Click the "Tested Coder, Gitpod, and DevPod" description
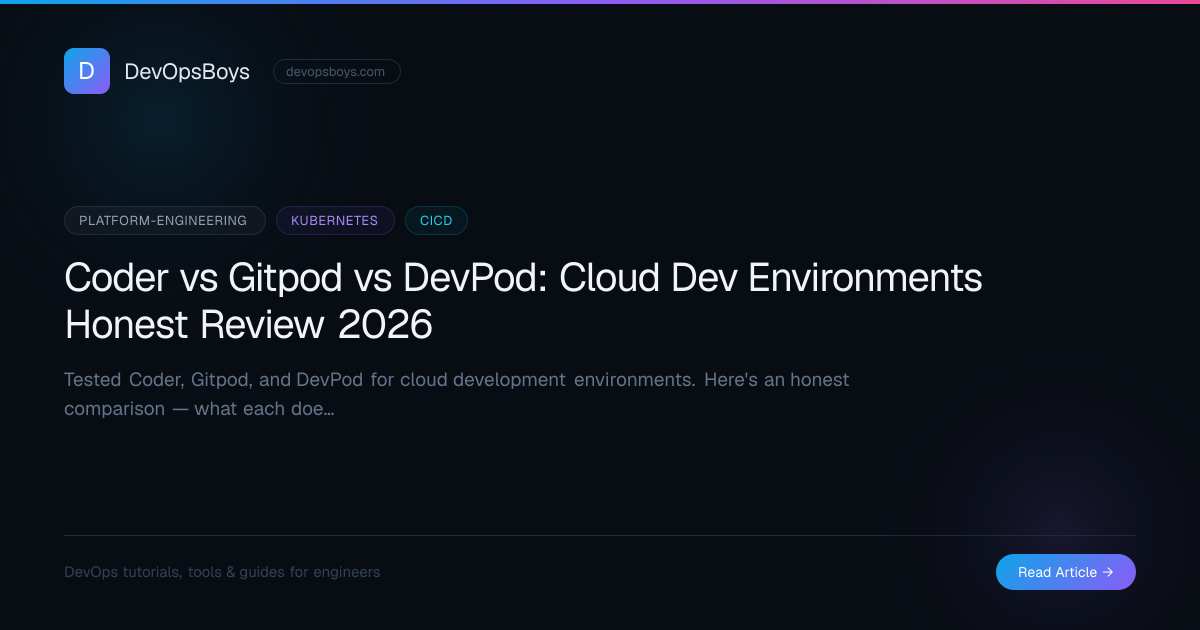1200x630 pixels. [457, 394]
